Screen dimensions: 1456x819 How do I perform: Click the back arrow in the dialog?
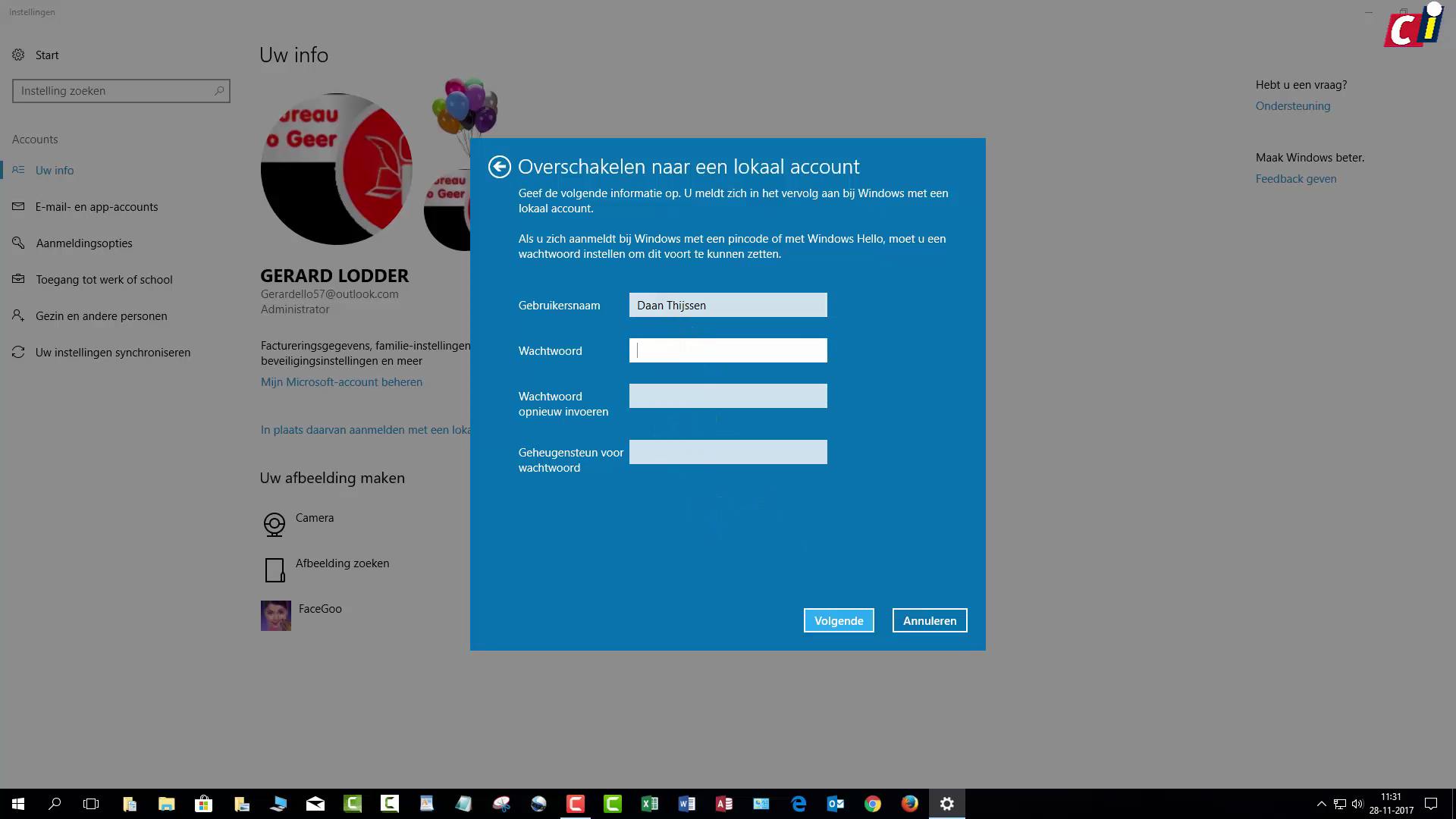pos(499,166)
